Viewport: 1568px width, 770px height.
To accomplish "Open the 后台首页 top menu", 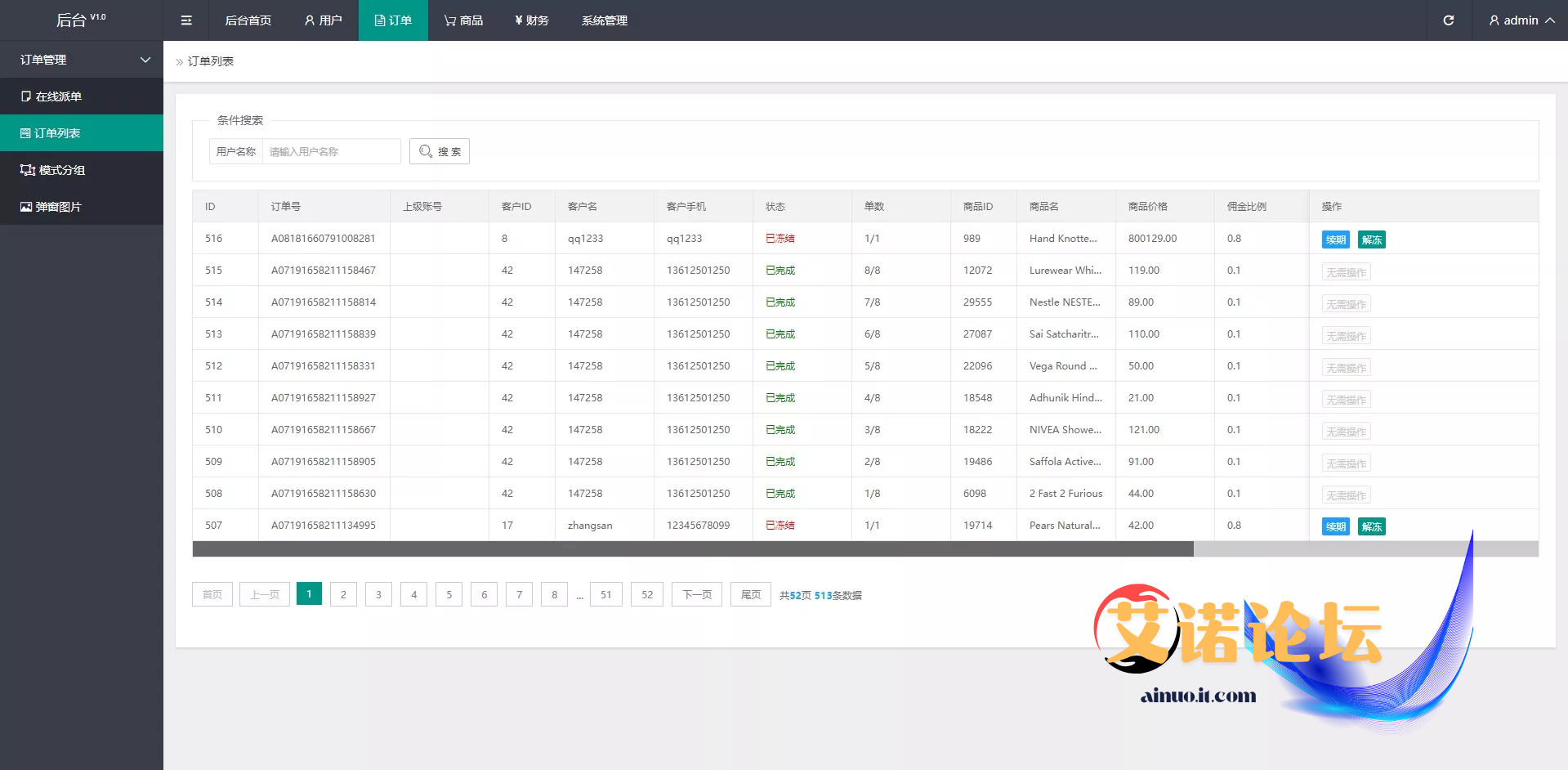I will [248, 20].
